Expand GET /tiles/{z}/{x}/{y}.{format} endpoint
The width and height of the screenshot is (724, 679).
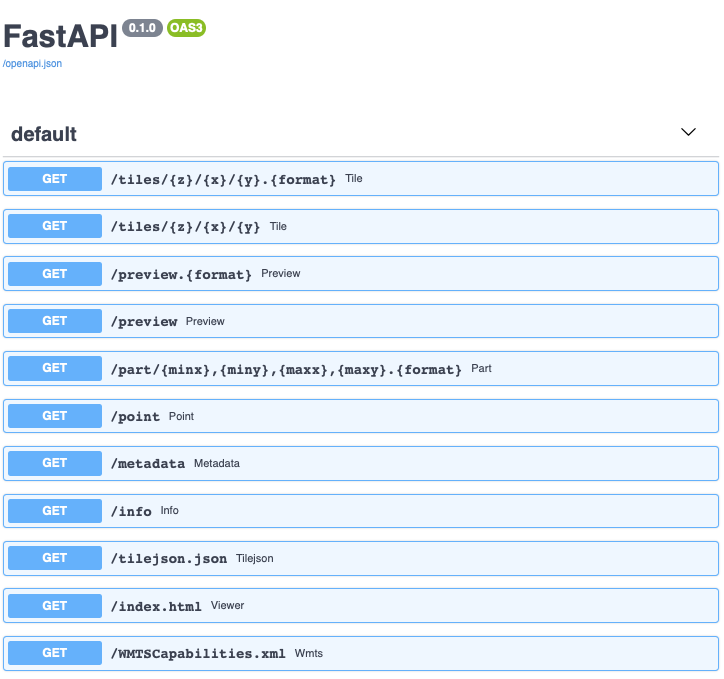361,179
